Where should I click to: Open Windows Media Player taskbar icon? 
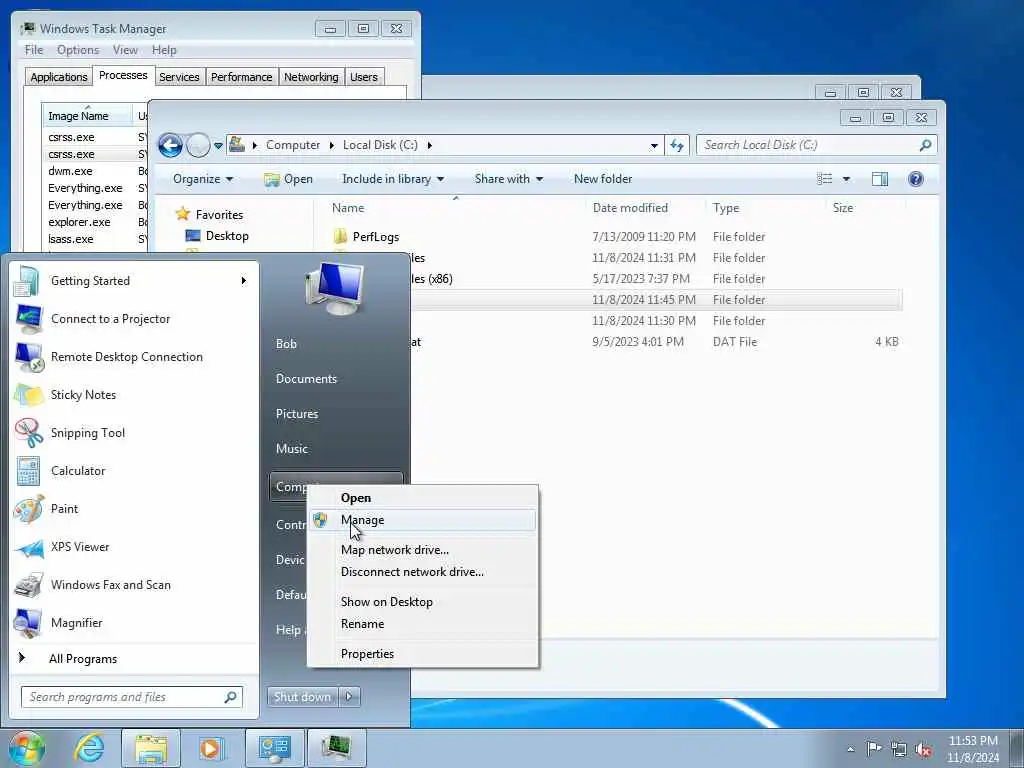point(211,748)
